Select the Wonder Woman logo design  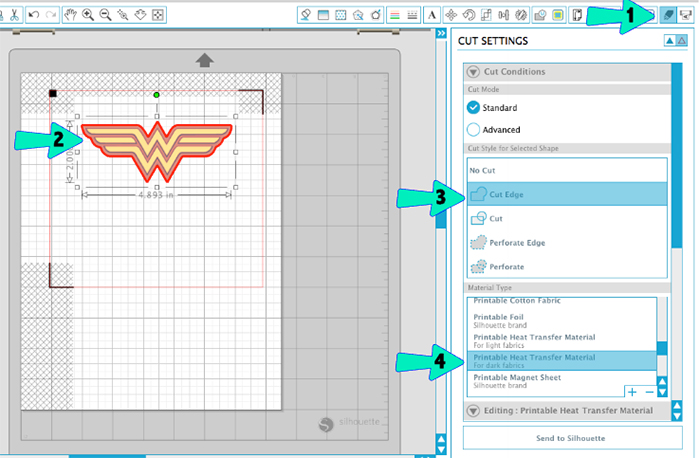(x=157, y=151)
